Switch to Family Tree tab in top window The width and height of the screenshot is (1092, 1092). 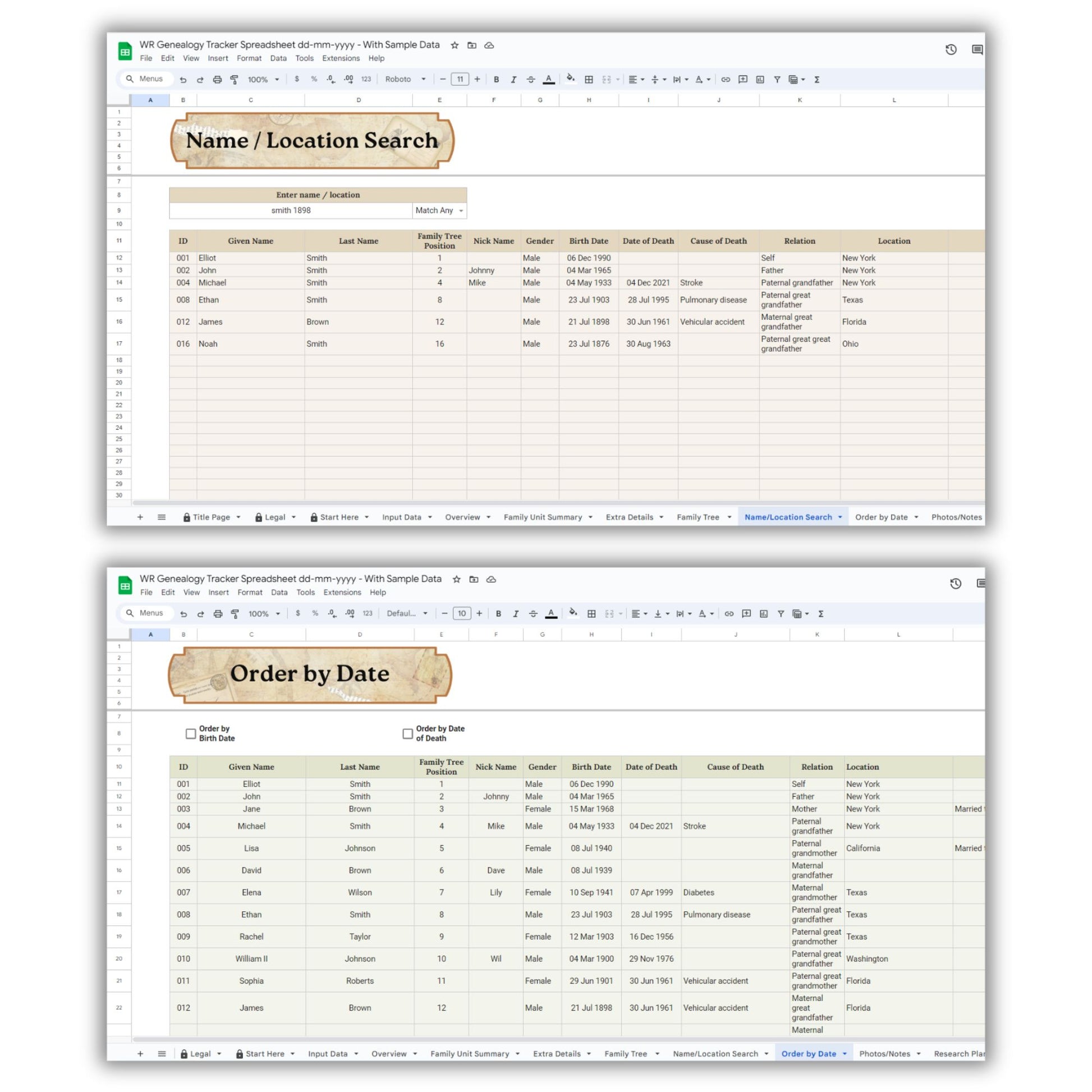tap(698, 517)
